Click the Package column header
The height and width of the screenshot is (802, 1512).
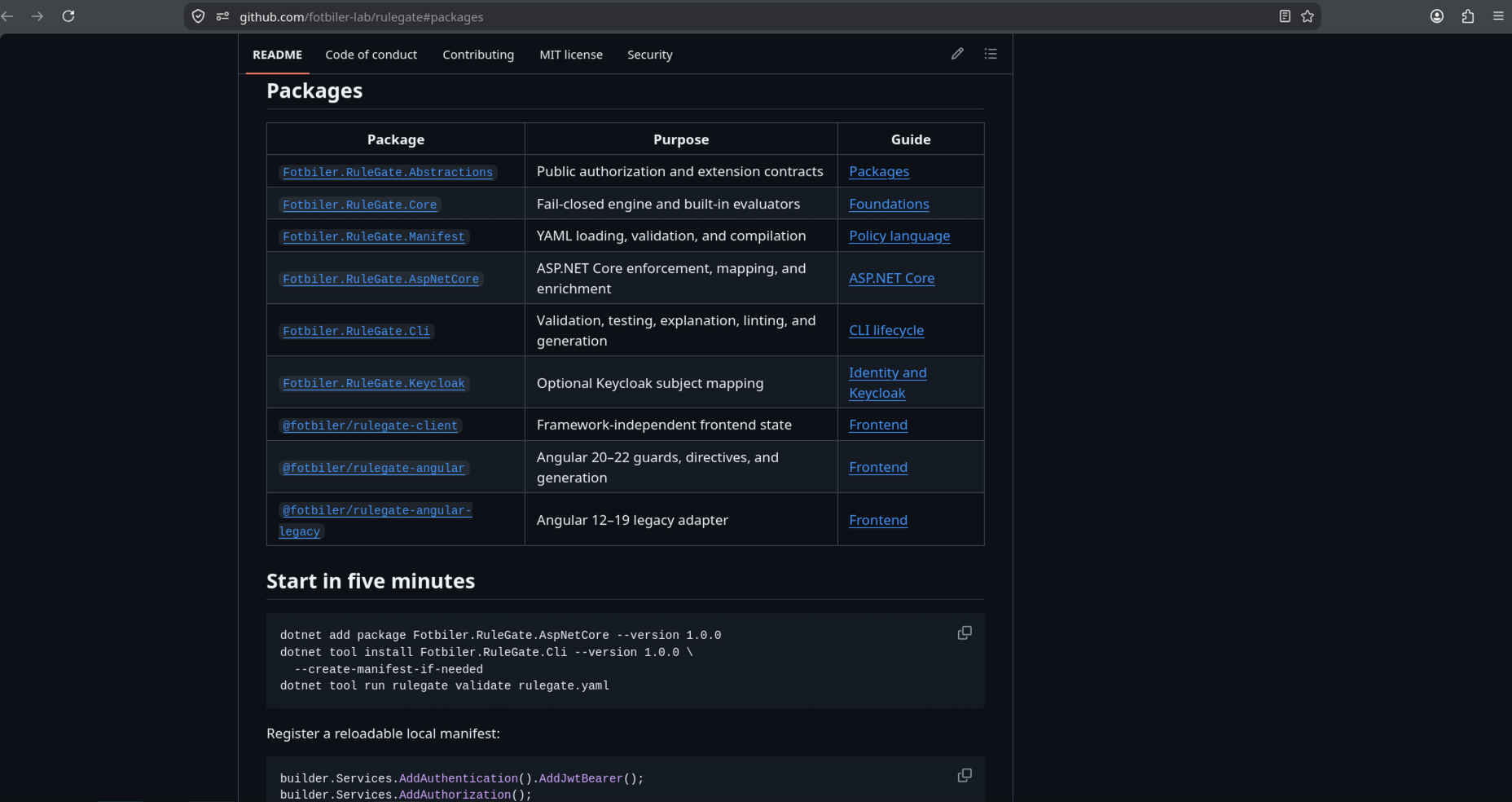pyautogui.click(x=396, y=139)
